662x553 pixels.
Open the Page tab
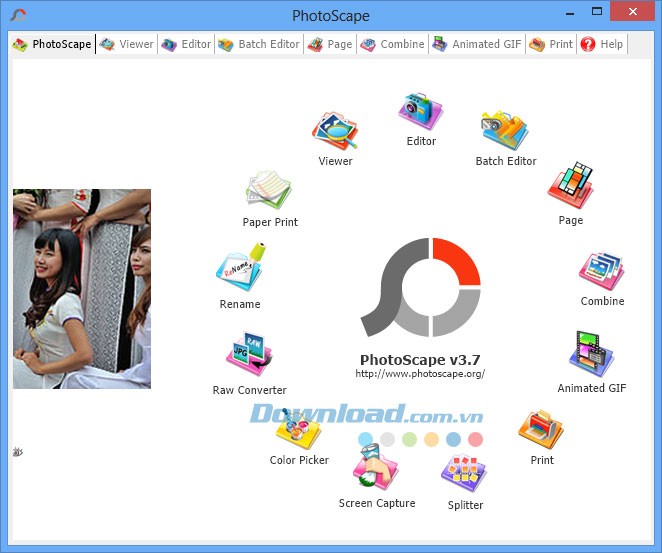(330, 44)
